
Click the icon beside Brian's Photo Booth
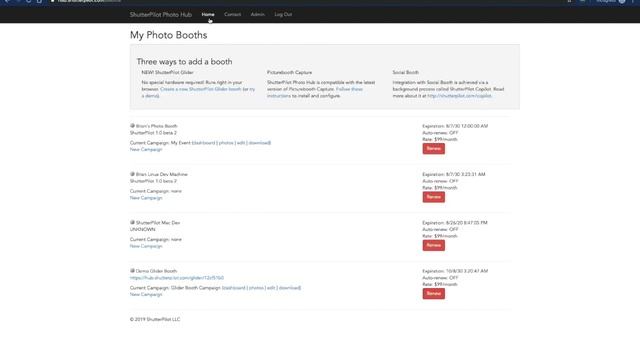point(132,126)
